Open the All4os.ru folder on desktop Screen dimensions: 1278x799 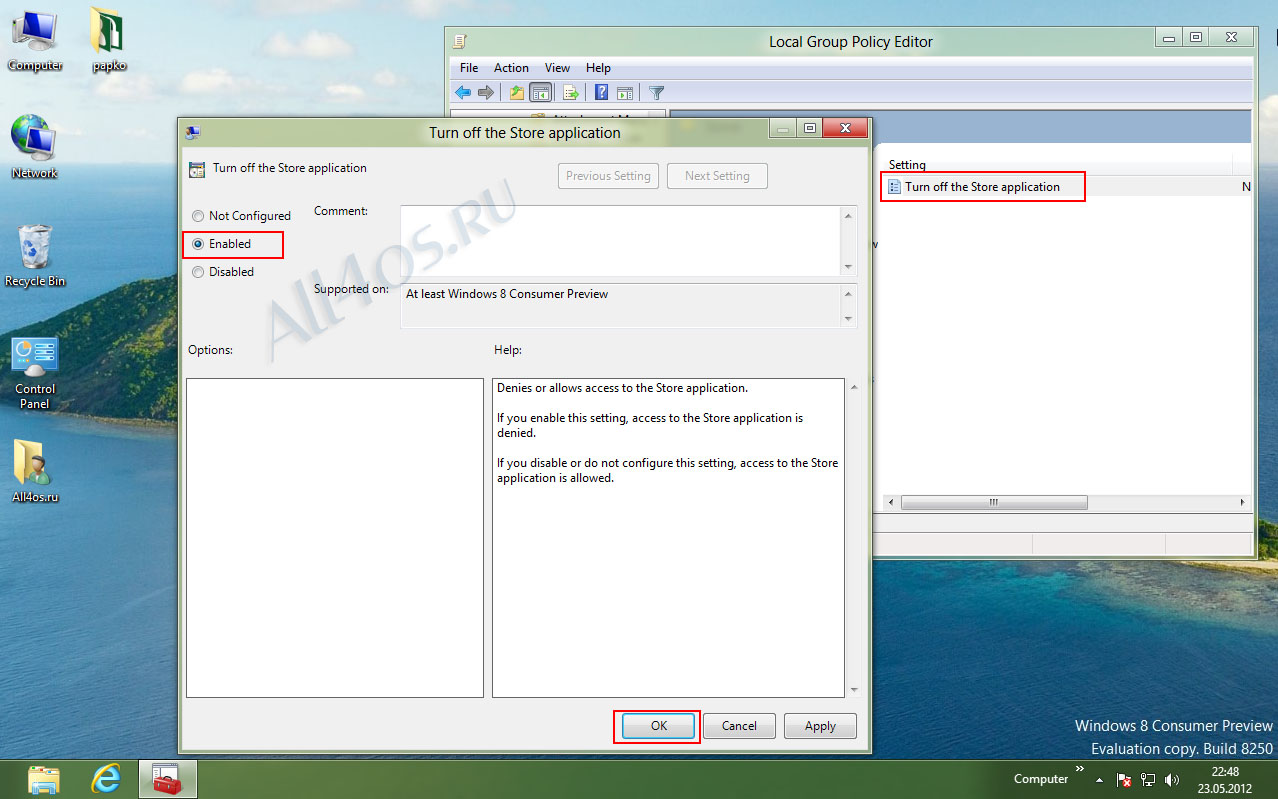point(35,471)
